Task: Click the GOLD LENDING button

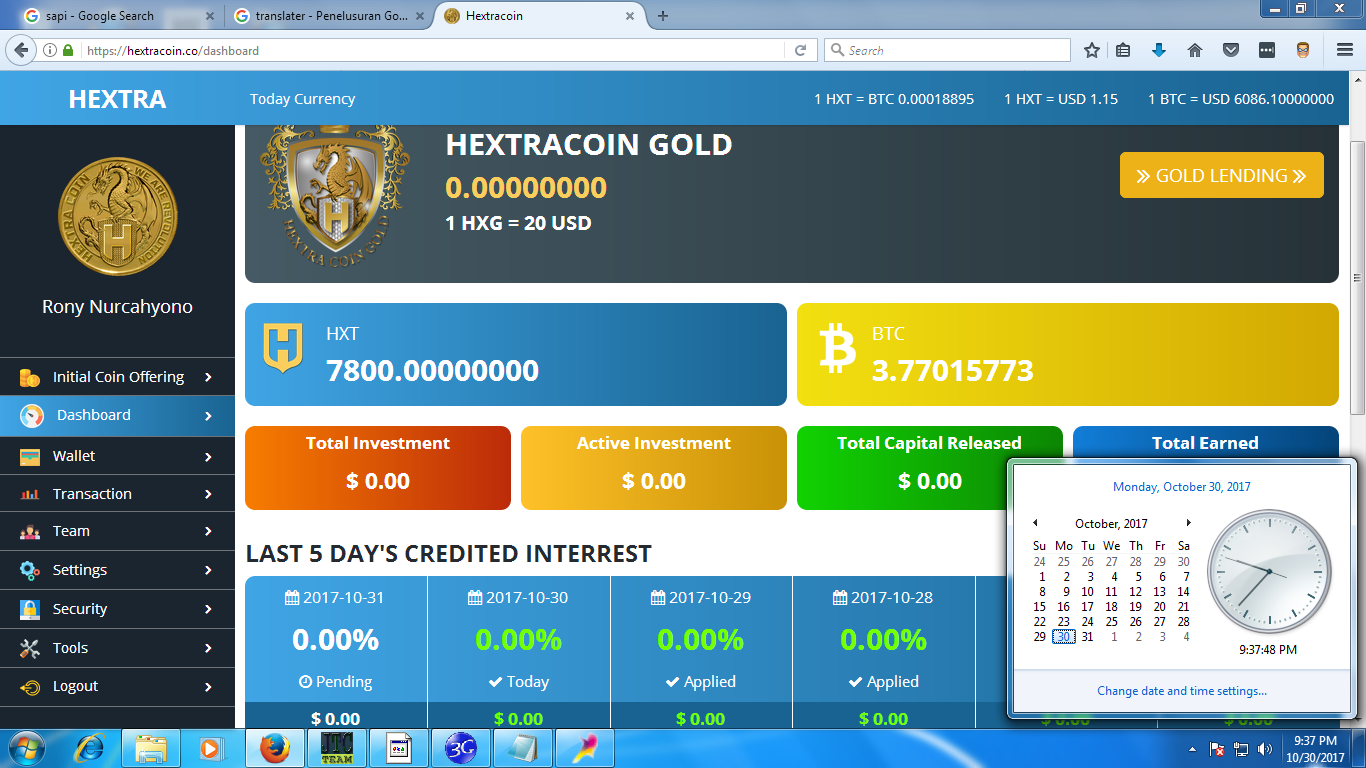Action: [1222, 175]
